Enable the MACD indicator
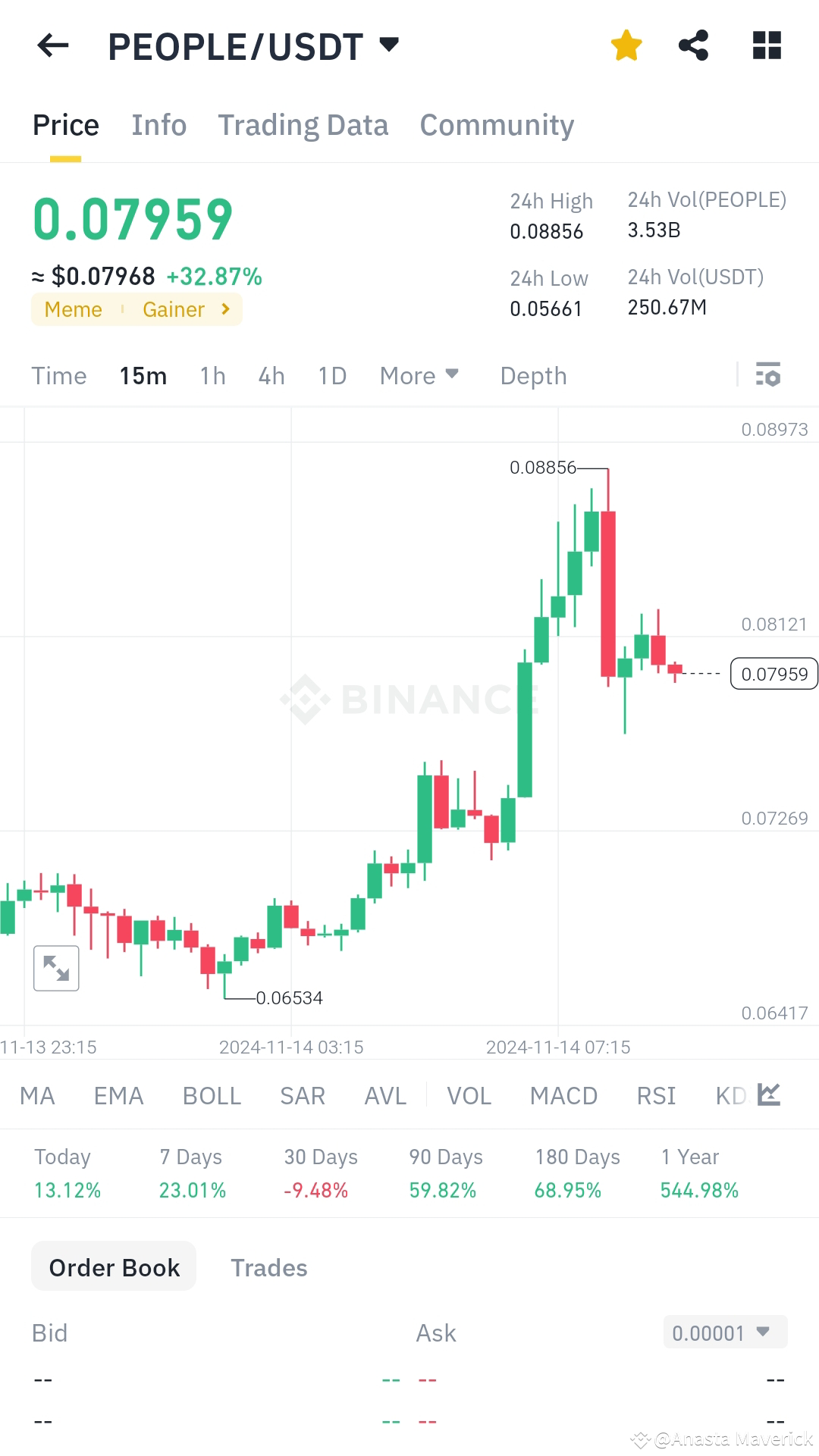The image size is (819, 1456). 563,1095
